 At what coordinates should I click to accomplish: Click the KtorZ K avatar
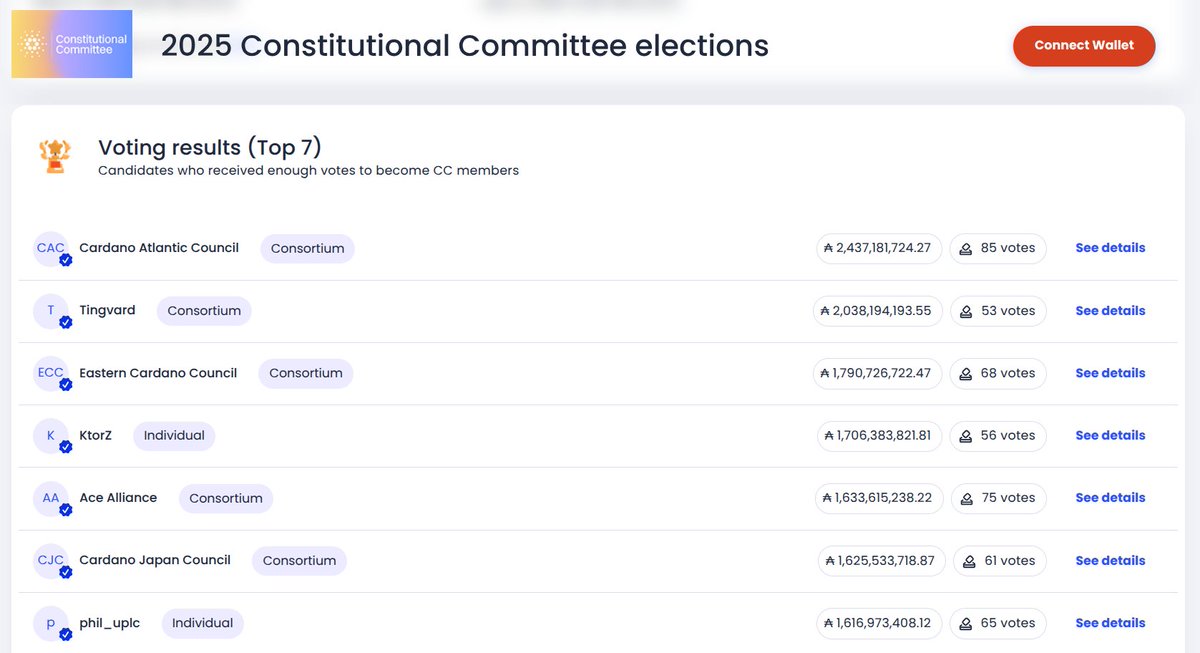pos(51,436)
